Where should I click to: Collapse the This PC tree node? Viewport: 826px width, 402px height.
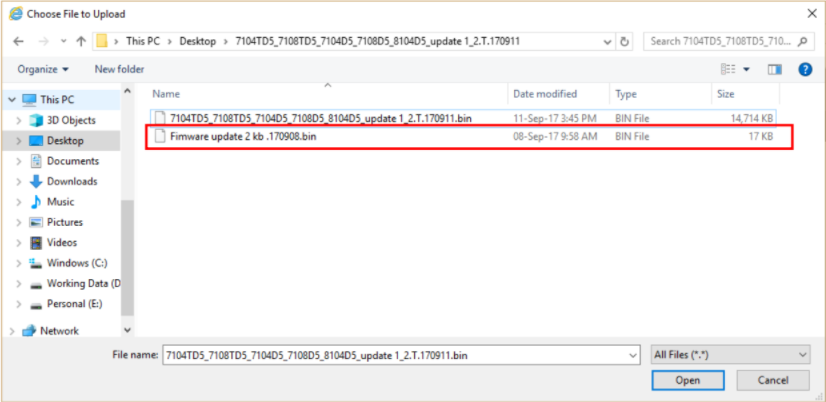click(x=11, y=100)
